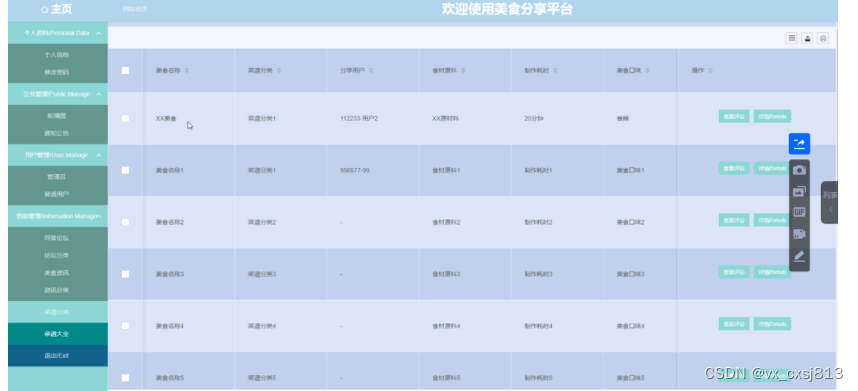Open 普通用户 in sidebar
The height and width of the screenshot is (391, 858).
click(x=57, y=195)
